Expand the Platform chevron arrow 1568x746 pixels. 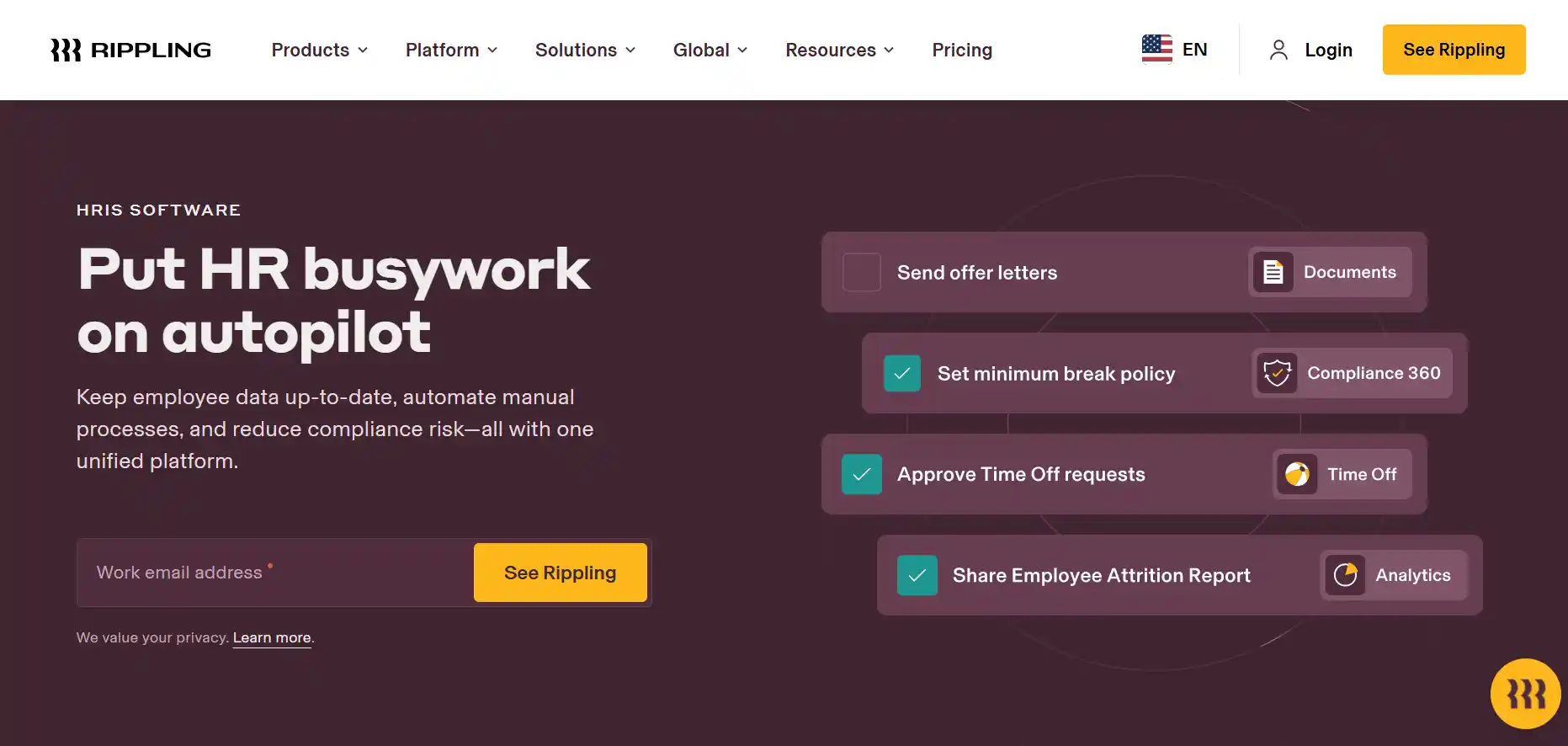[492, 51]
